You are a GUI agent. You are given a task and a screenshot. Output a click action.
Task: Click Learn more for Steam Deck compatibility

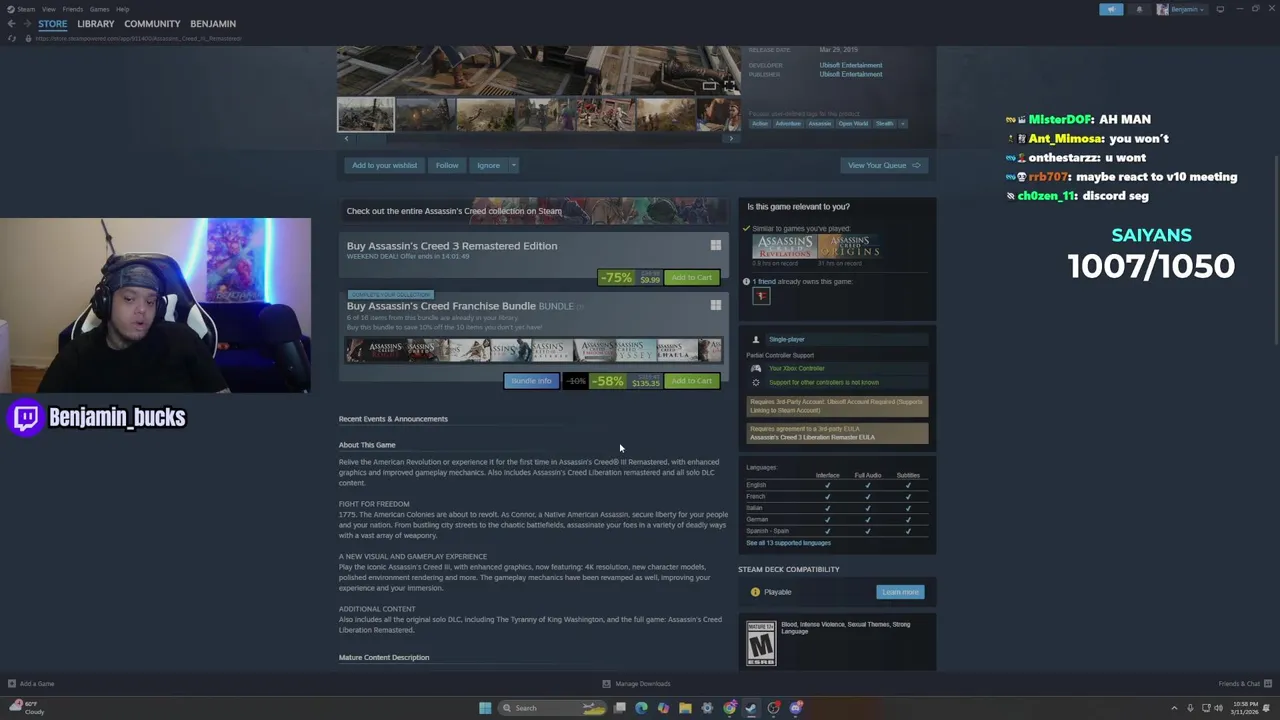pos(900,592)
